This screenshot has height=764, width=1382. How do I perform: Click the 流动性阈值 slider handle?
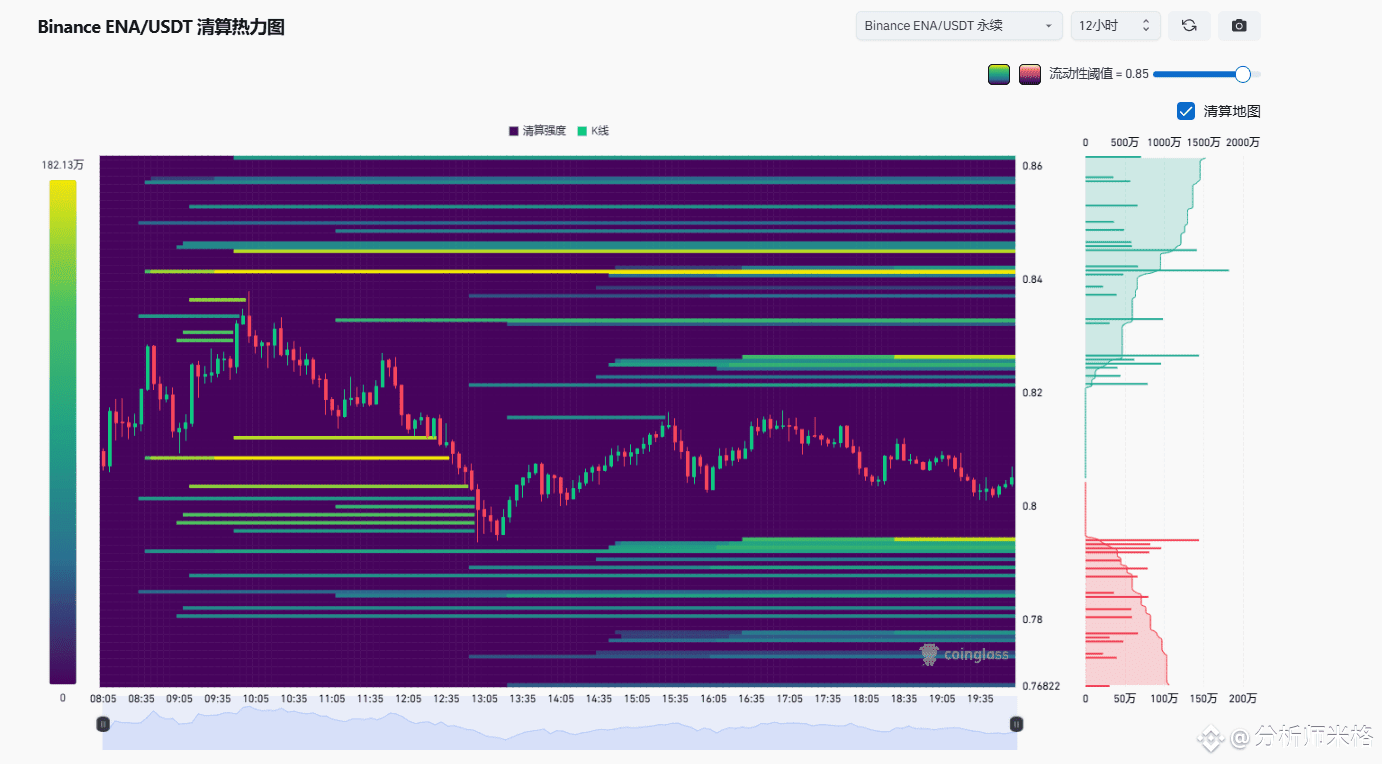click(1243, 74)
